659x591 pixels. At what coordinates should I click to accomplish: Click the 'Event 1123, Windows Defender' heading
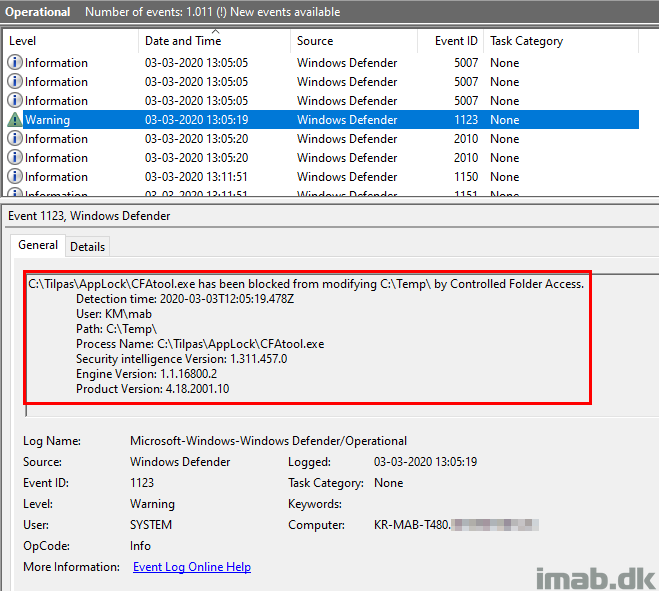click(x=89, y=216)
